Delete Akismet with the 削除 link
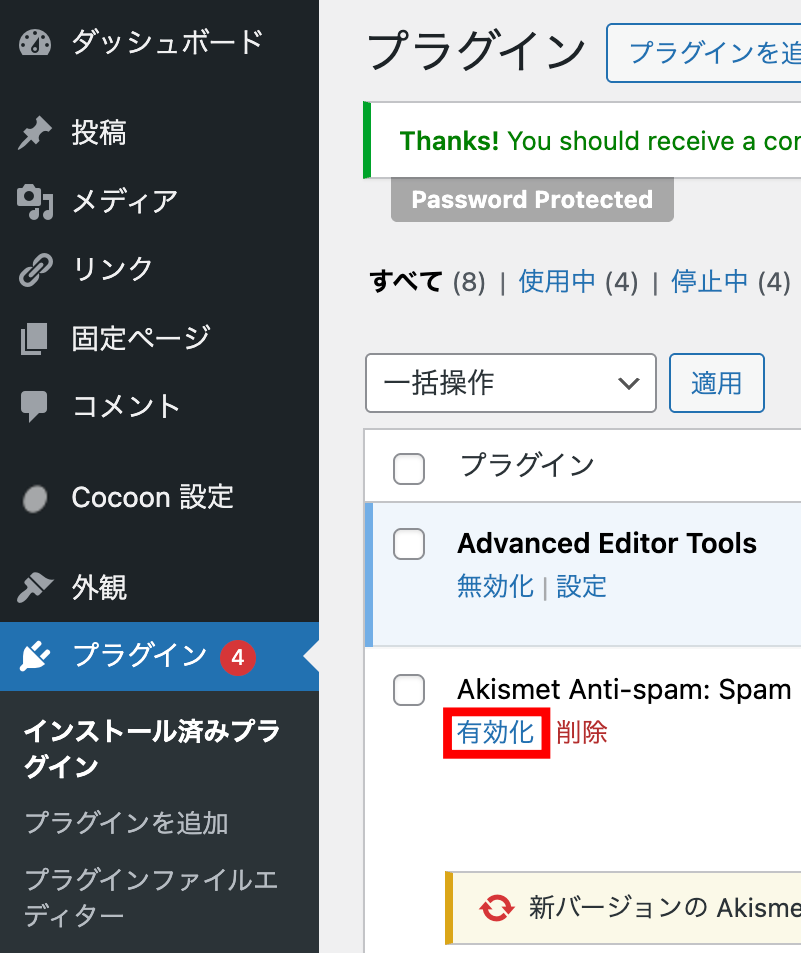801x953 pixels. [x=582, y=733]
